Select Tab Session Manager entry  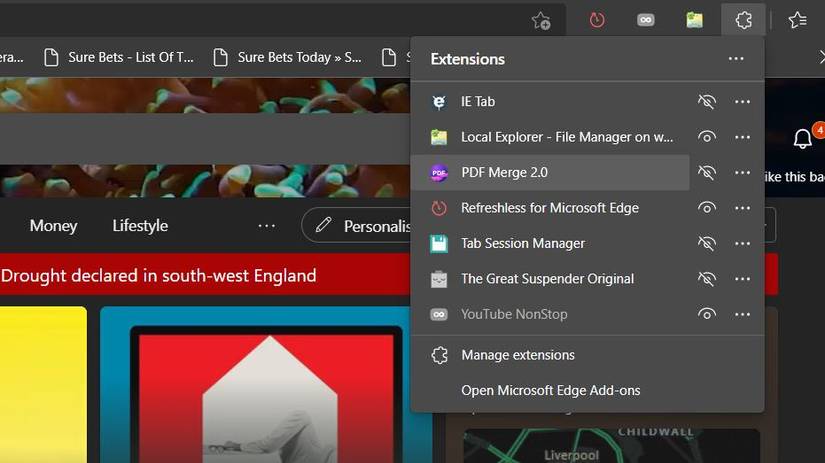click(550, 243)
